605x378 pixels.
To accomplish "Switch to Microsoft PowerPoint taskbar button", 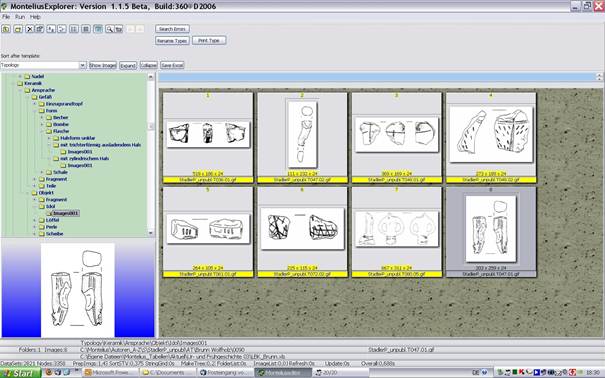I will [111, 373].
